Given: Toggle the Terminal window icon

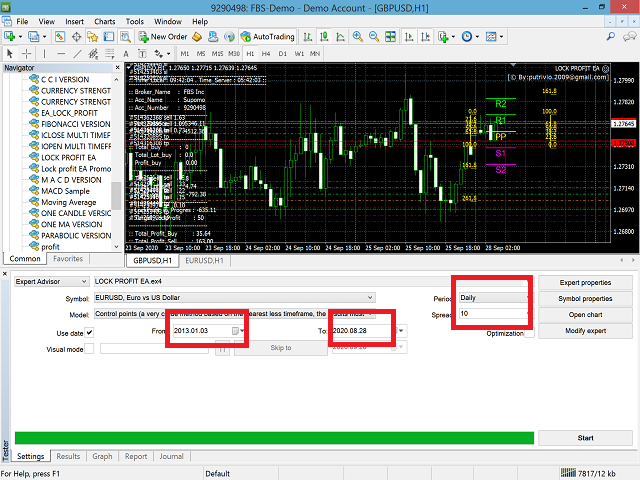Looking at the screenshot, I should [x=109, y=37].
